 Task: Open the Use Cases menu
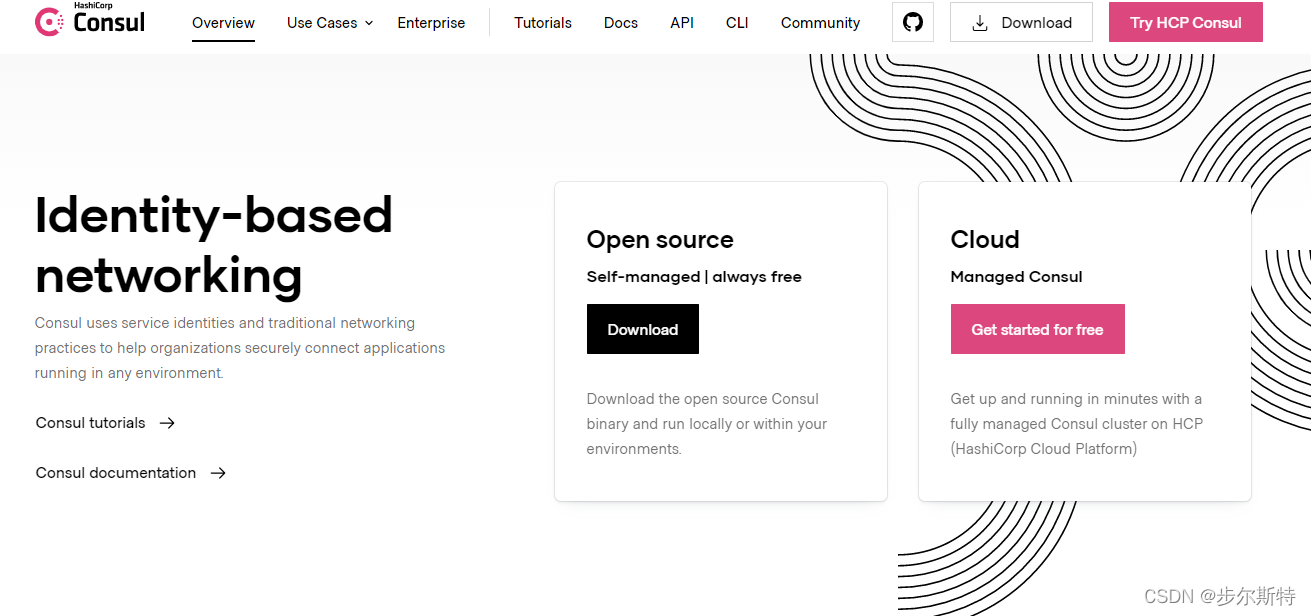click(x=322, y=23)
